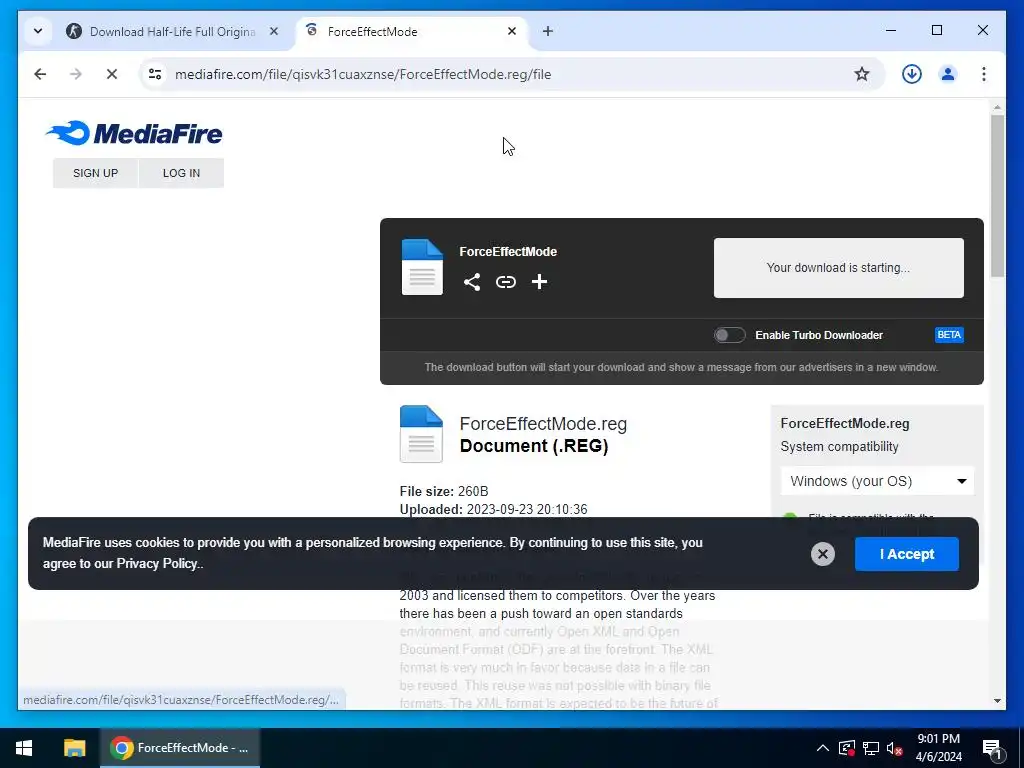Screen dimensions: 1024x768
Task: Click the scrollbar up arrow
Action: tap(997, 107)
